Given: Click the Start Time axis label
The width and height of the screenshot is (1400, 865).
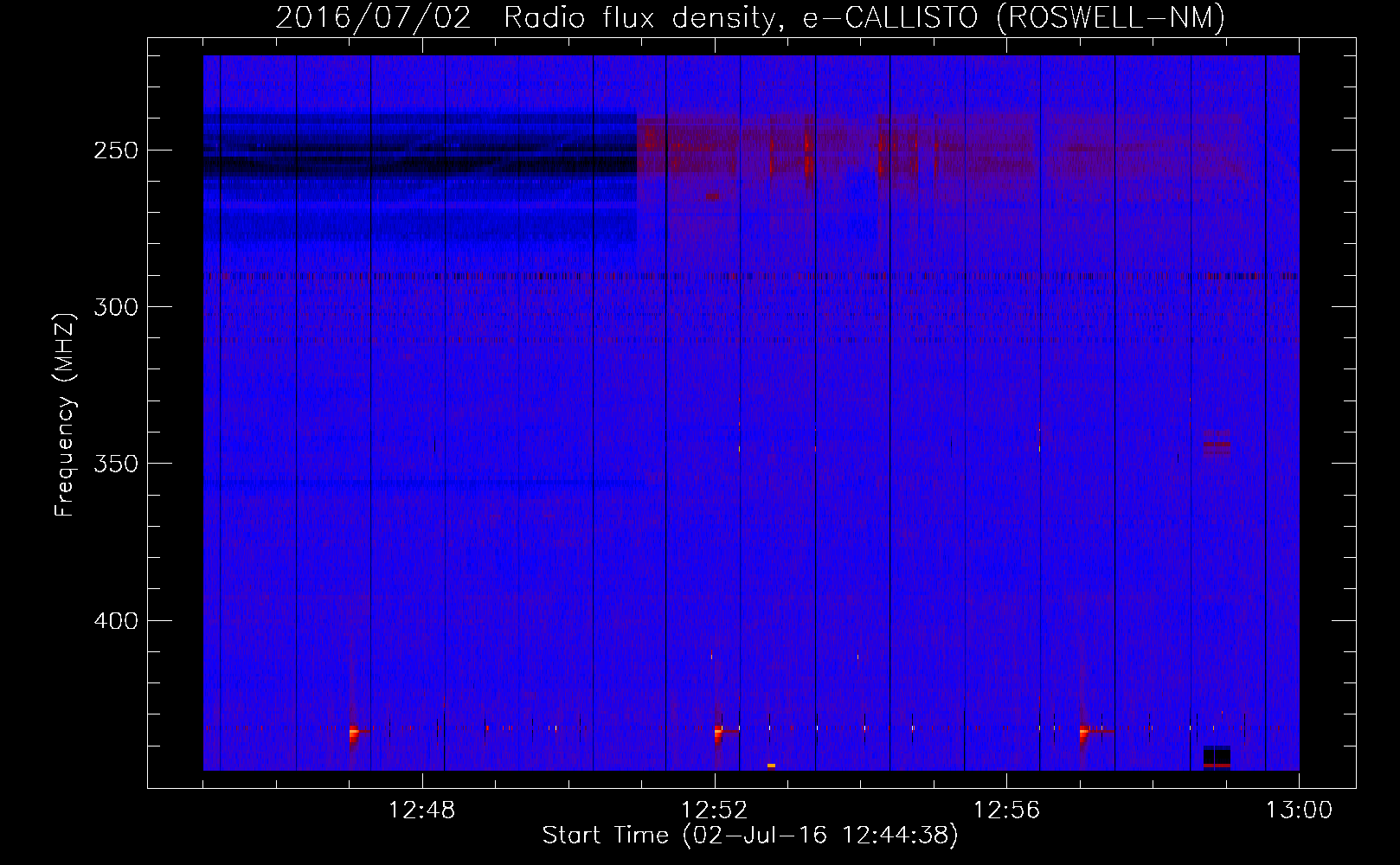Looking at the screenshot, I should click(750, 836).
